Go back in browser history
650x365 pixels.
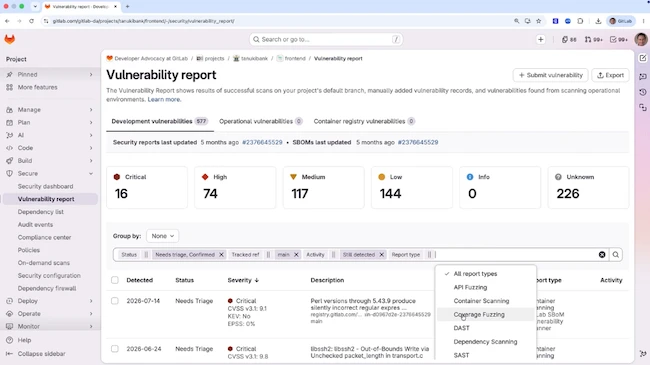coord(7,21)
